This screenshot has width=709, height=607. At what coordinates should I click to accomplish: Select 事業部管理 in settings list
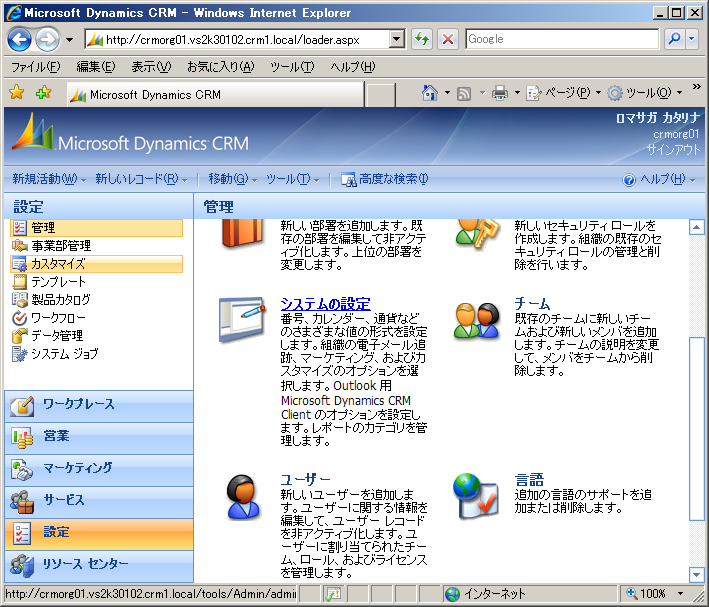(x=96, y=246)
